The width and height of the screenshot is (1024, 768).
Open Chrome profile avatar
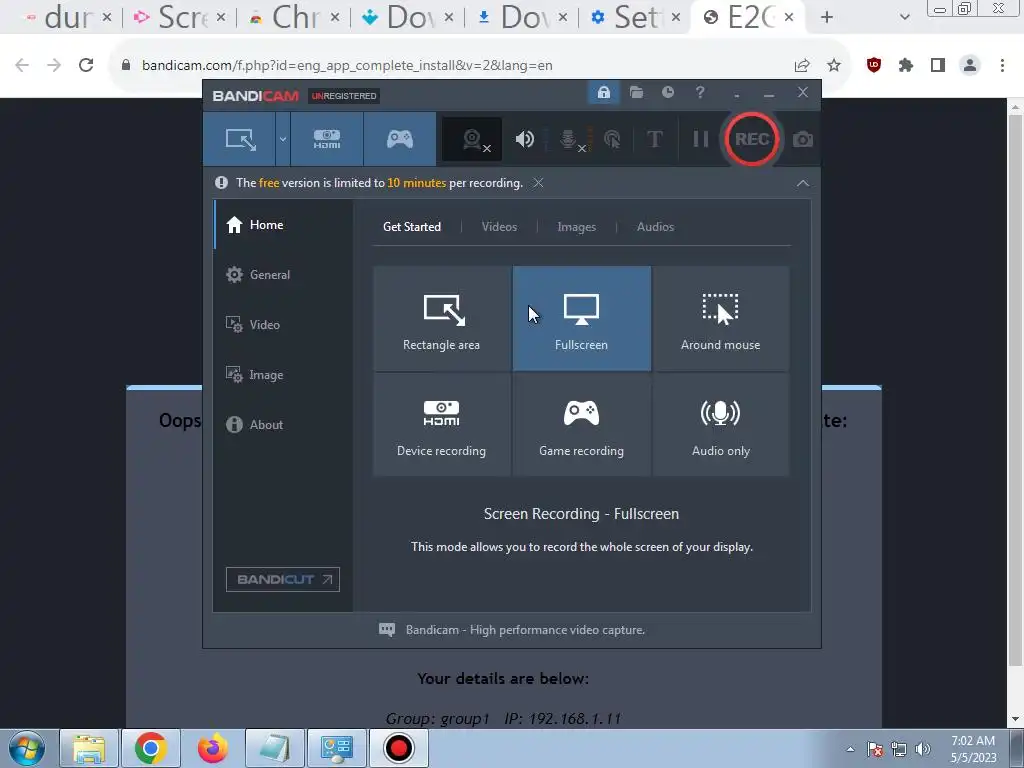[970, 65]
